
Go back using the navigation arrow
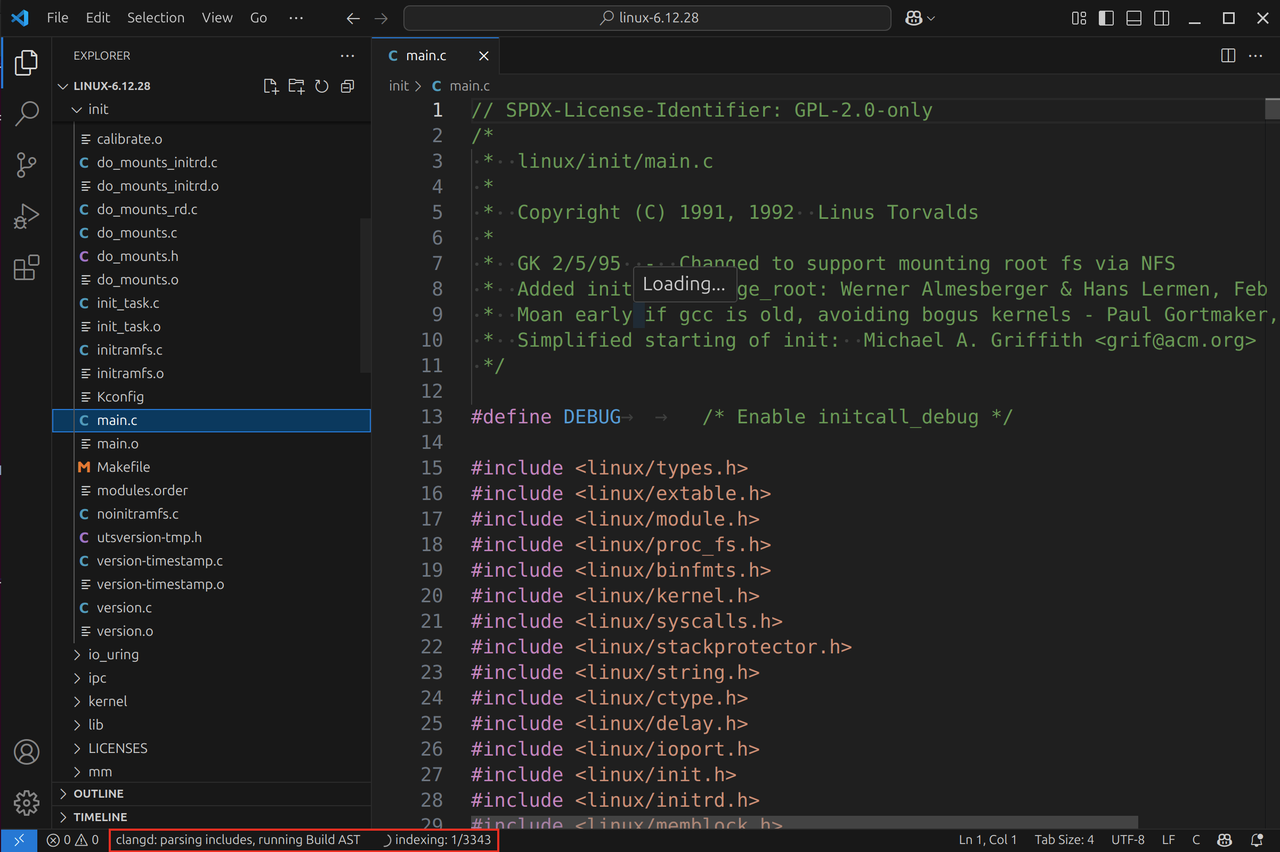click(x=352, y=18)
